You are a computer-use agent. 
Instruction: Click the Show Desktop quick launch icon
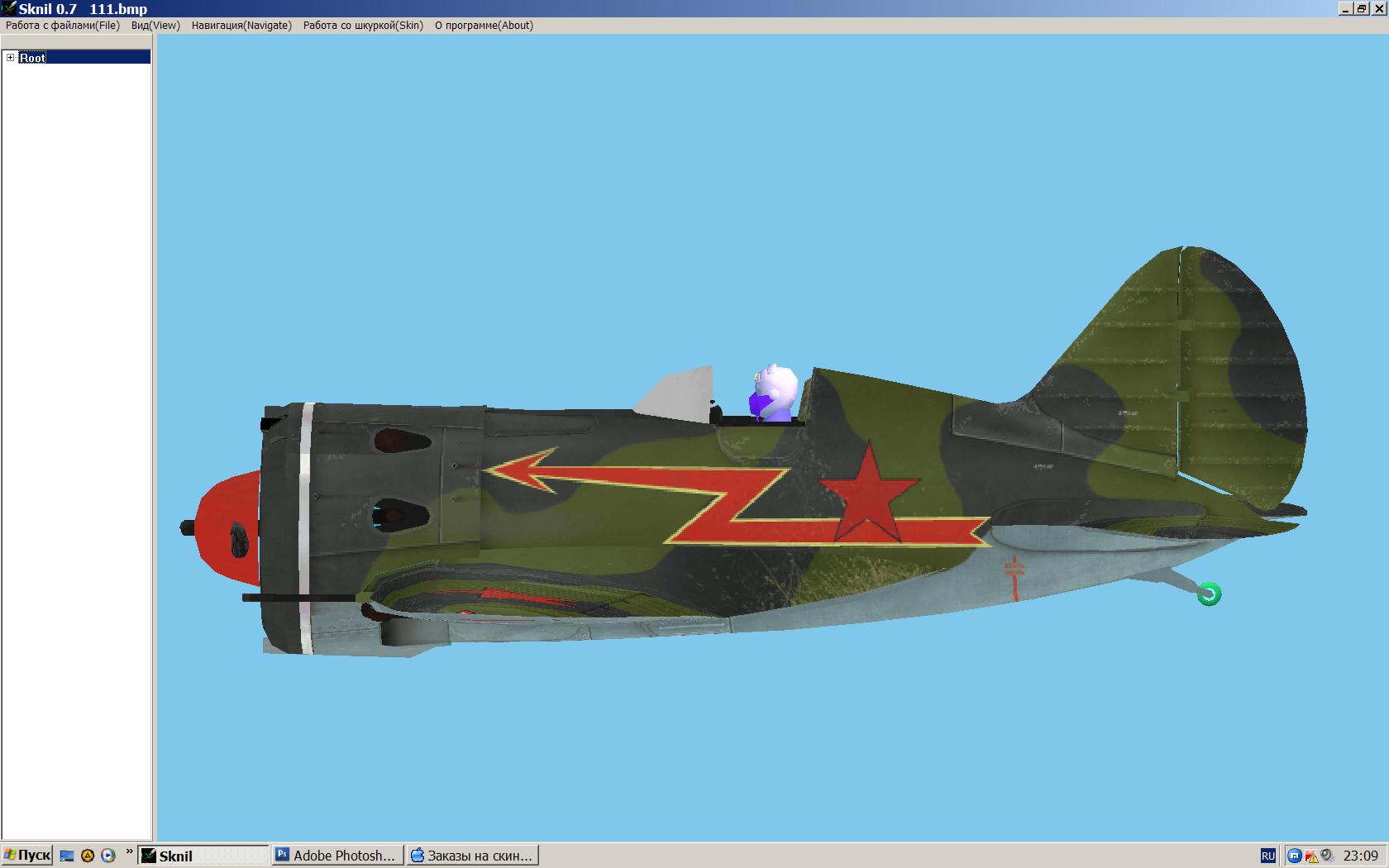(67, 856)
